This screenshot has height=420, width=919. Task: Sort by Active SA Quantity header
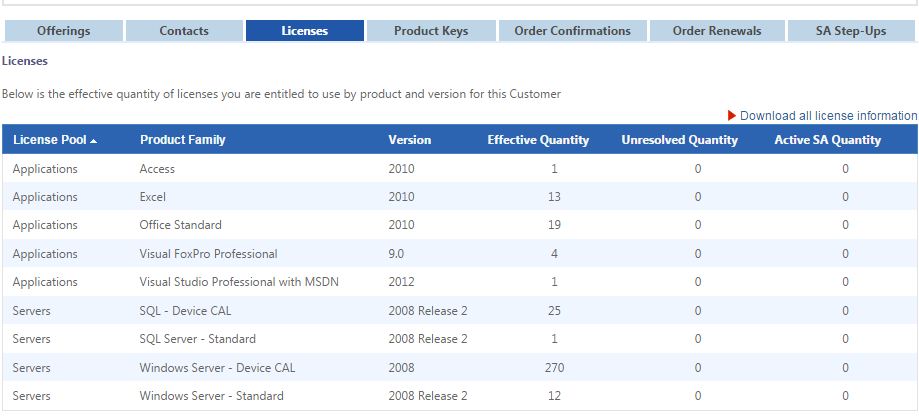[828, 140]
